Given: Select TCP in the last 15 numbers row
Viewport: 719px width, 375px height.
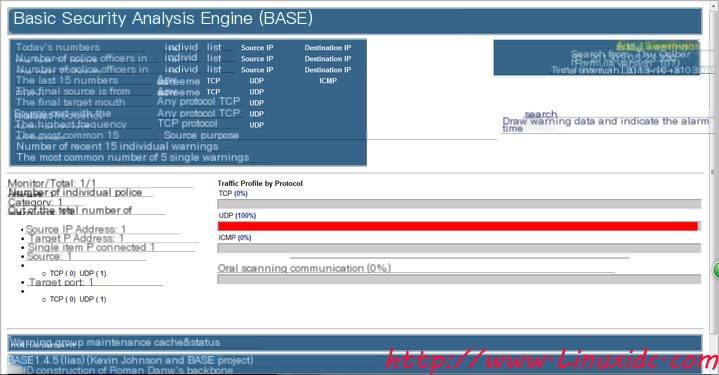Looking at the screenshot, I should pyautogui.click(x=213, y=81).
